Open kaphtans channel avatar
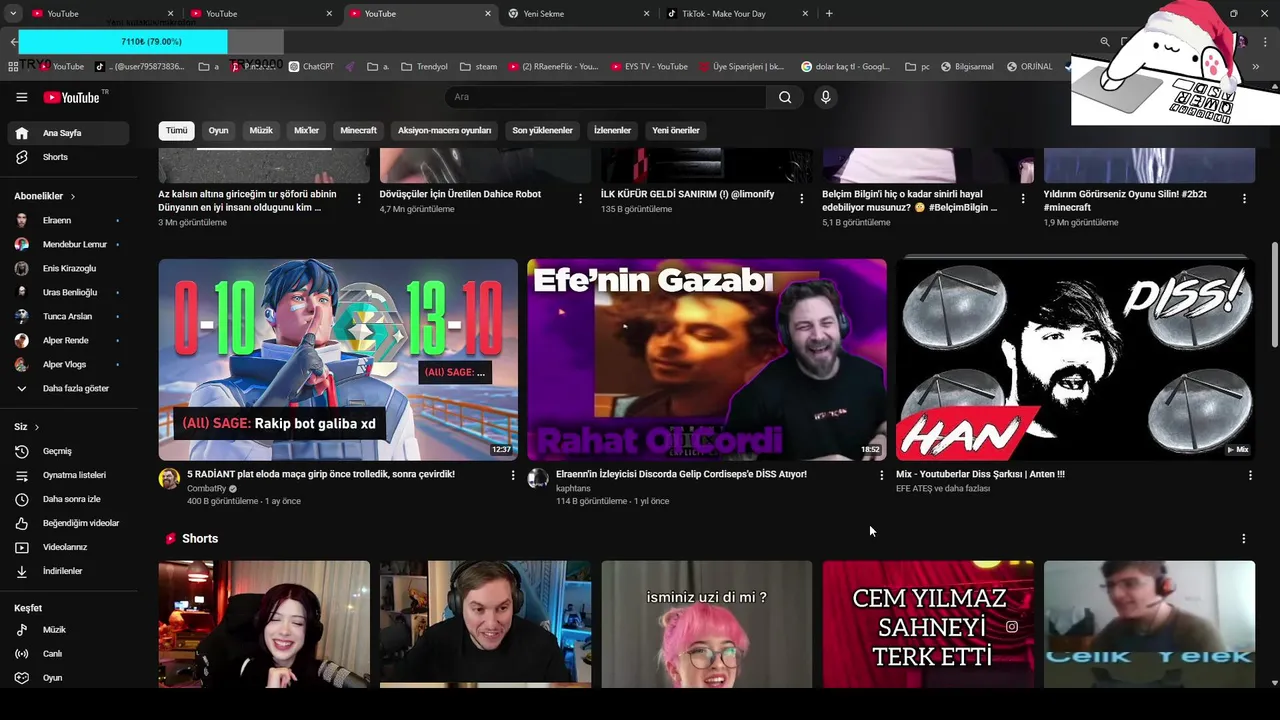Image resolution: width=1280 pixels, height=720 pixels. point(538,479)
